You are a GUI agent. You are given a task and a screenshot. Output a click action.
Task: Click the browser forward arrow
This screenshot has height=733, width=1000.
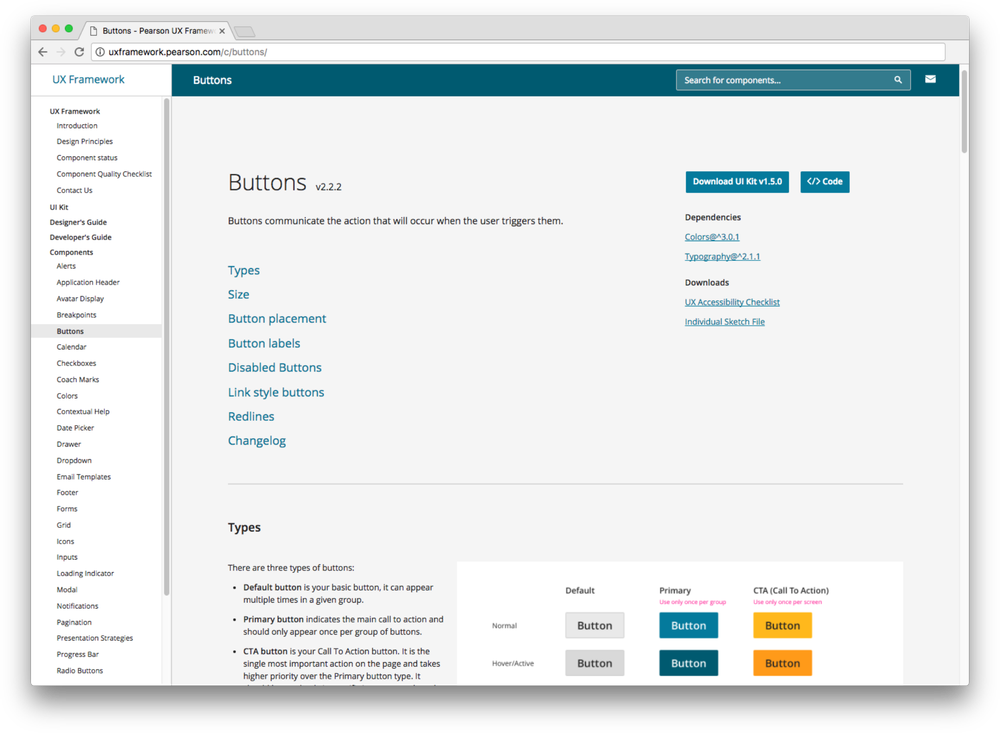61,52
